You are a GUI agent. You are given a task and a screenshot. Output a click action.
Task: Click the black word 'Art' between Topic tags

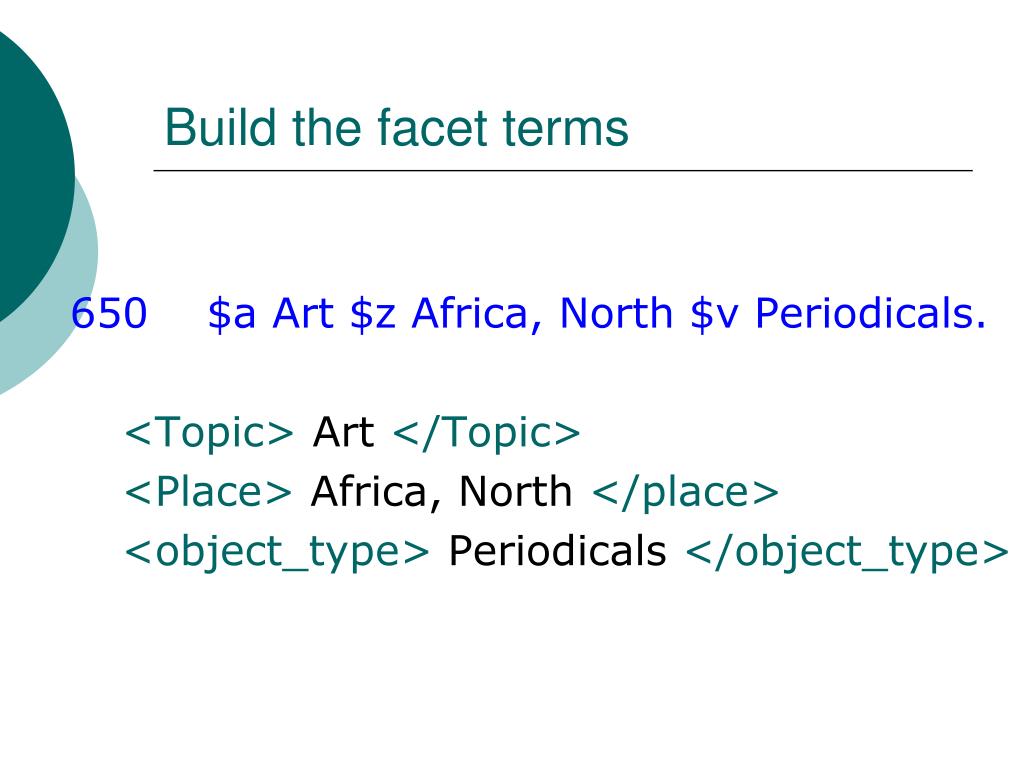pos(344,432)
